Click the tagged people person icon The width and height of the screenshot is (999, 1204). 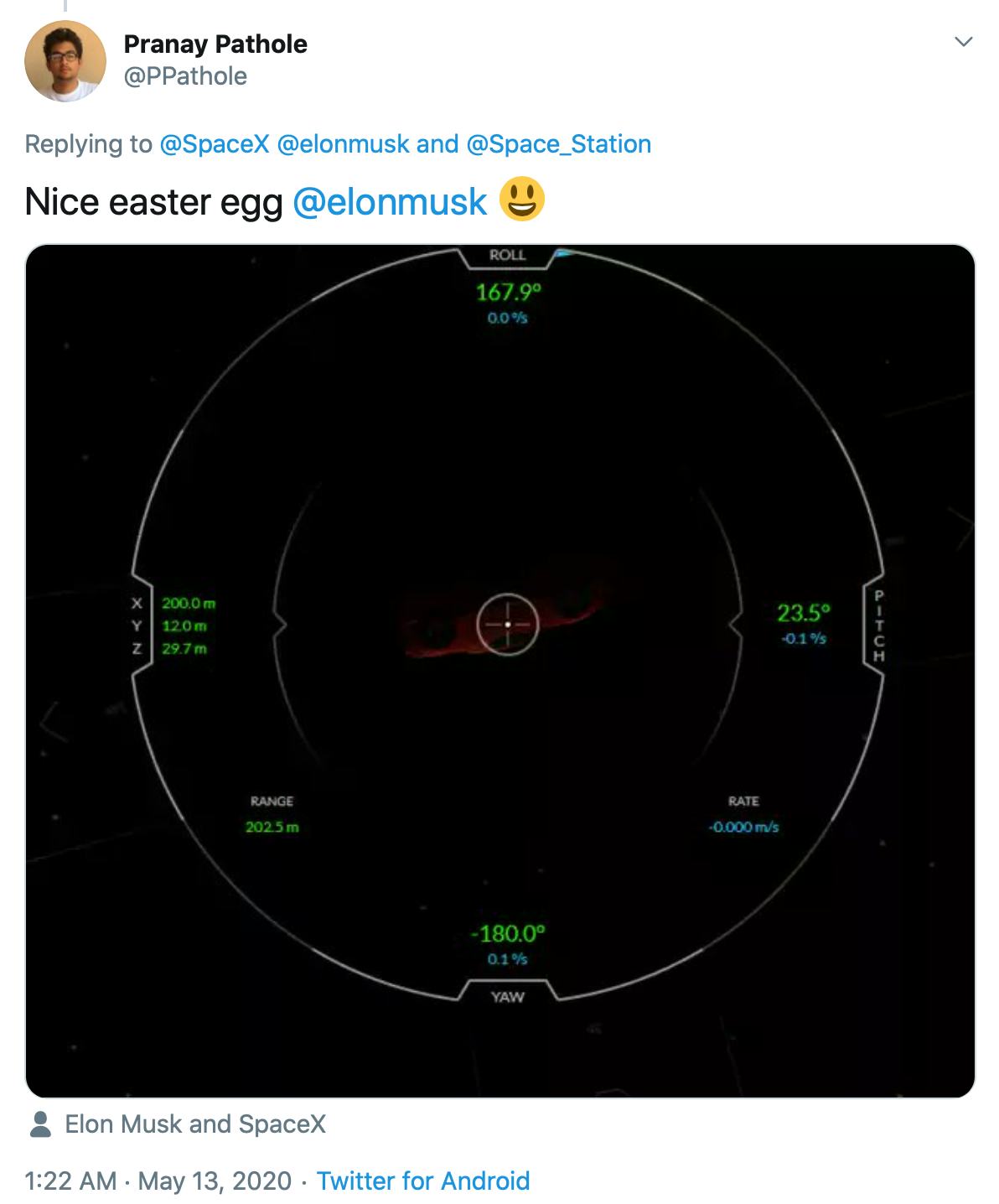point(39,1124)
